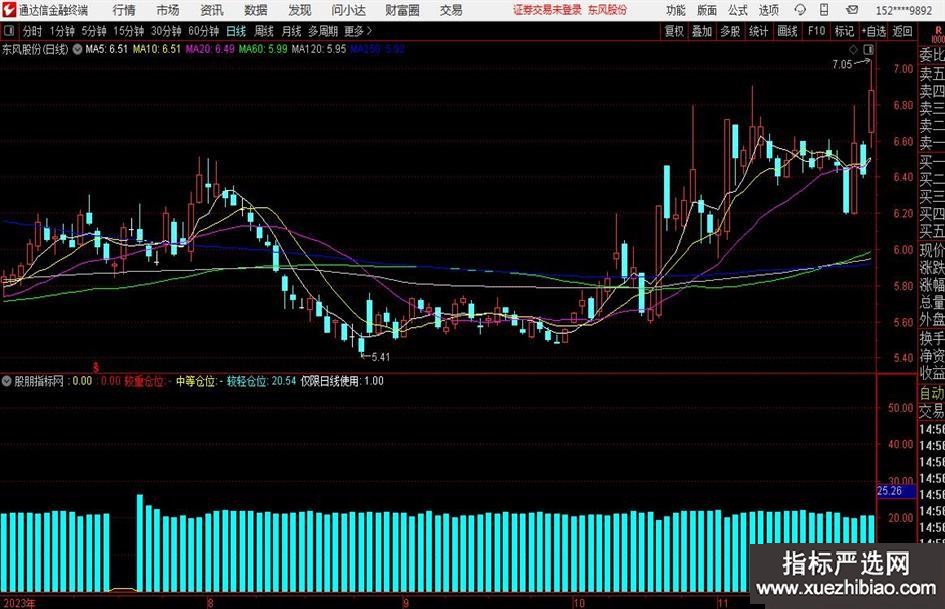945x609 pixels.
Task: Click the MA60: 5.99 label
Action: click(x=263, y=49)
